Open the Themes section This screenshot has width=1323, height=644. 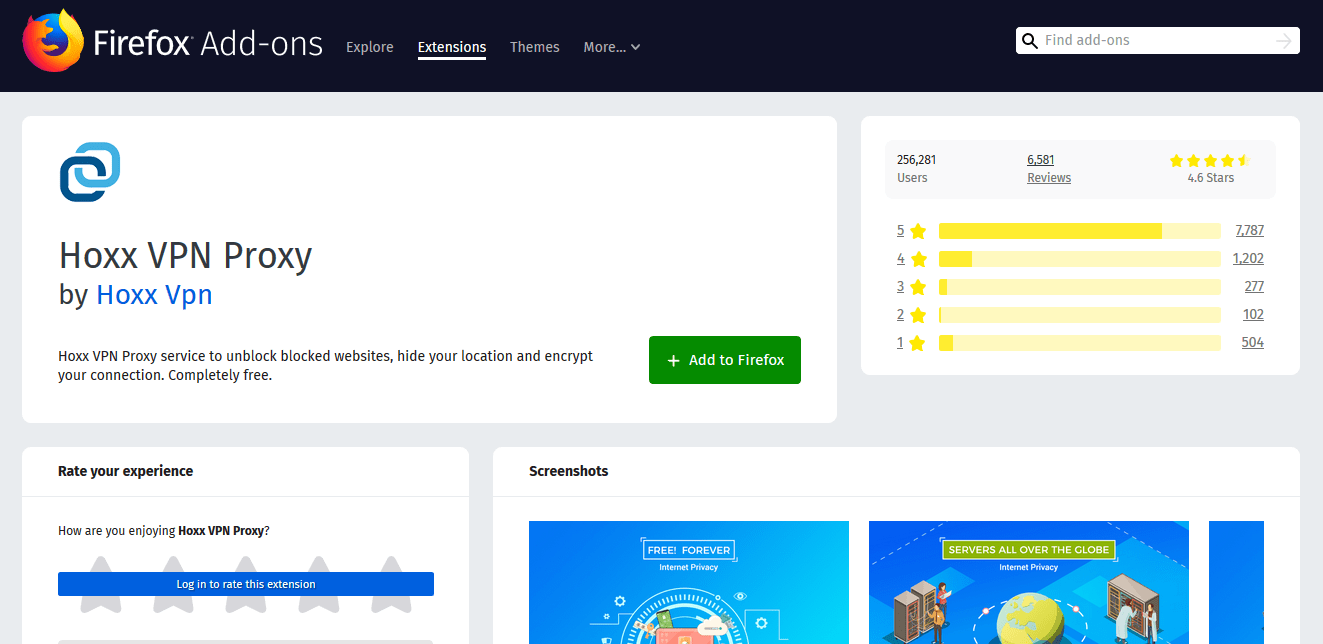pos(535,47)
